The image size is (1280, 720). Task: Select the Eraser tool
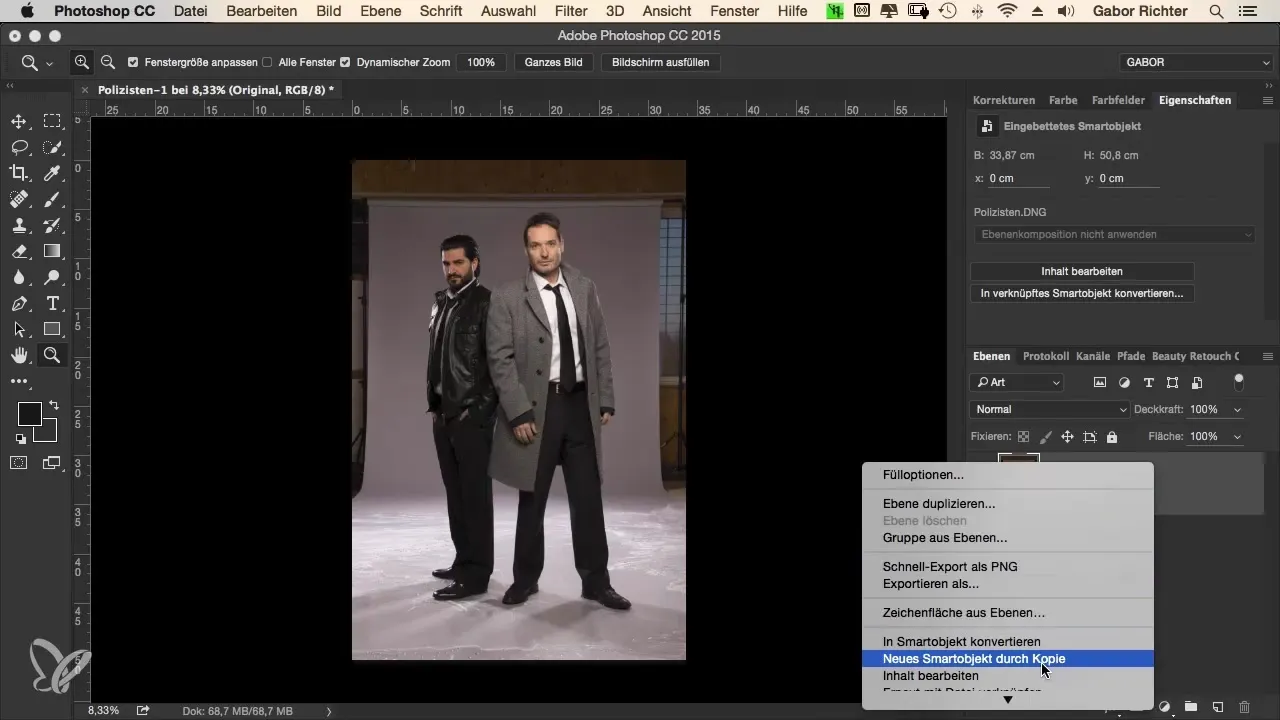pos(19,251)
